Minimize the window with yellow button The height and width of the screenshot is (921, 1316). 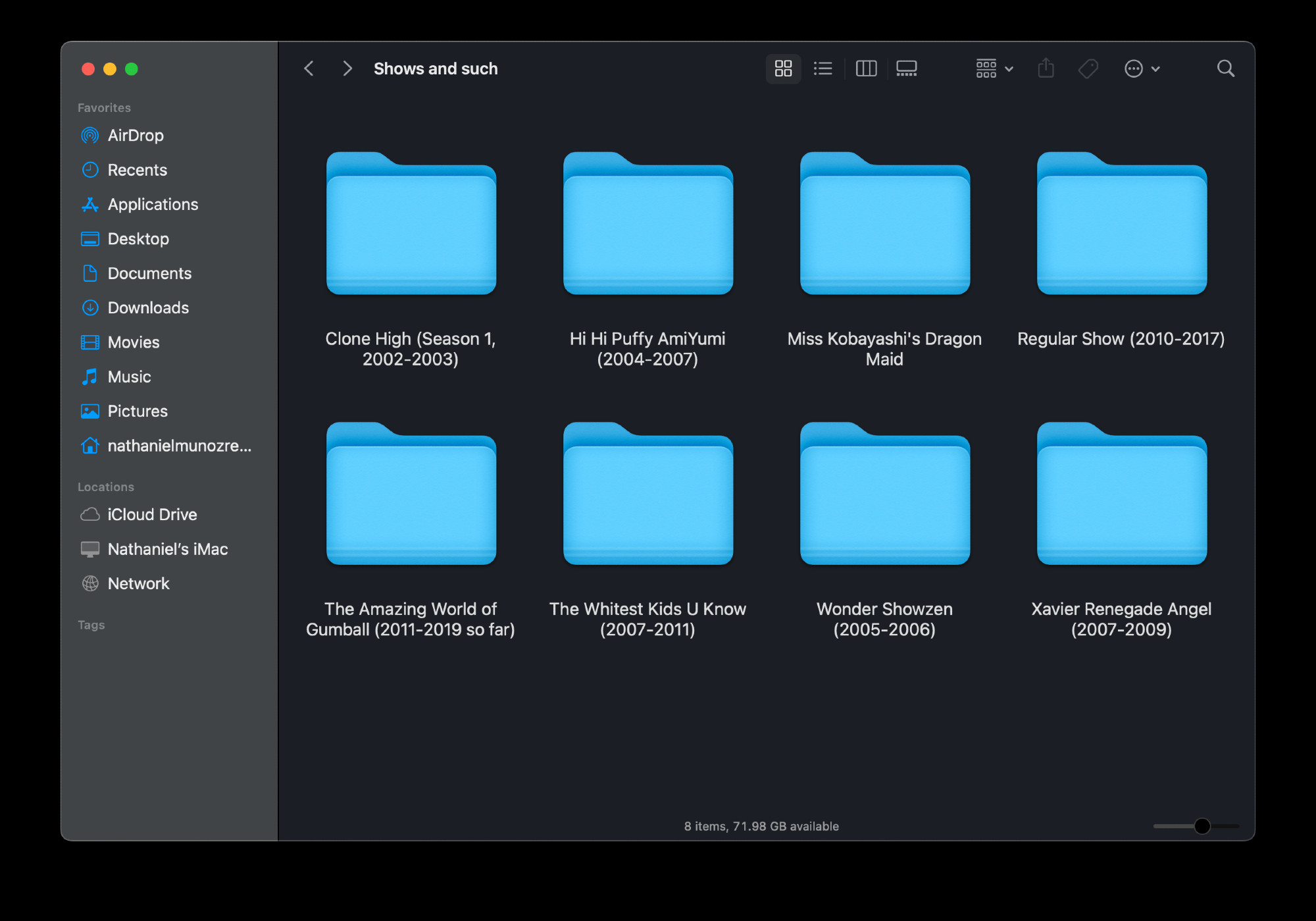pos(110,69)
